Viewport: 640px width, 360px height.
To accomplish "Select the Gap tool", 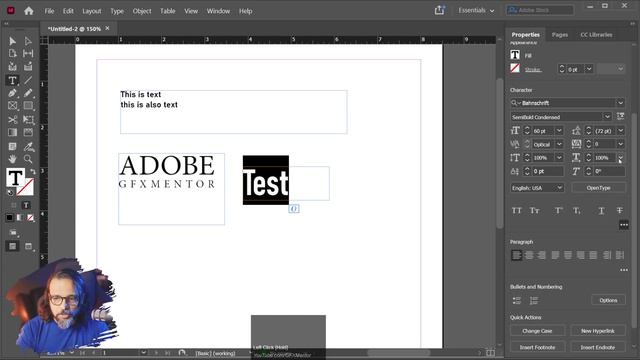I will (x=28, y=53).
